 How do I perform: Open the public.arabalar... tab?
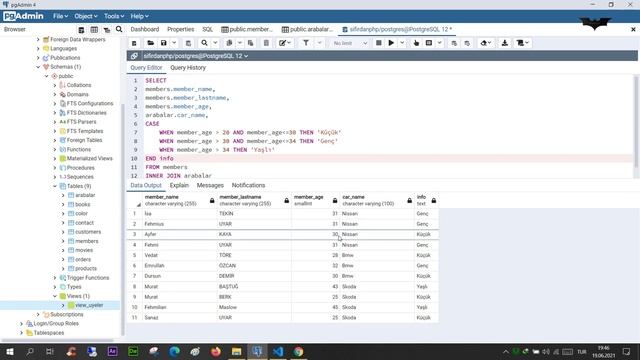click(x=307, y=29)
